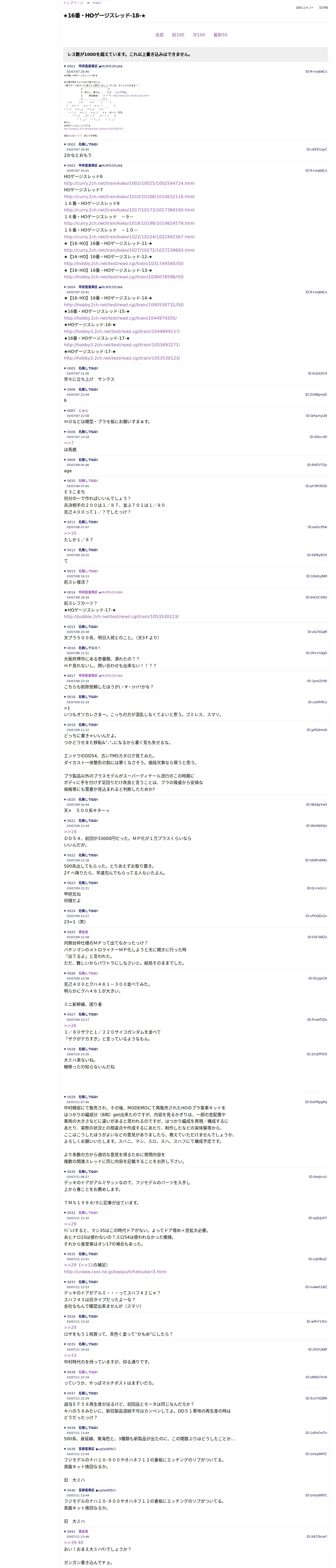
Task: Click poster name じゃん in post 0007
Action: 83,411
